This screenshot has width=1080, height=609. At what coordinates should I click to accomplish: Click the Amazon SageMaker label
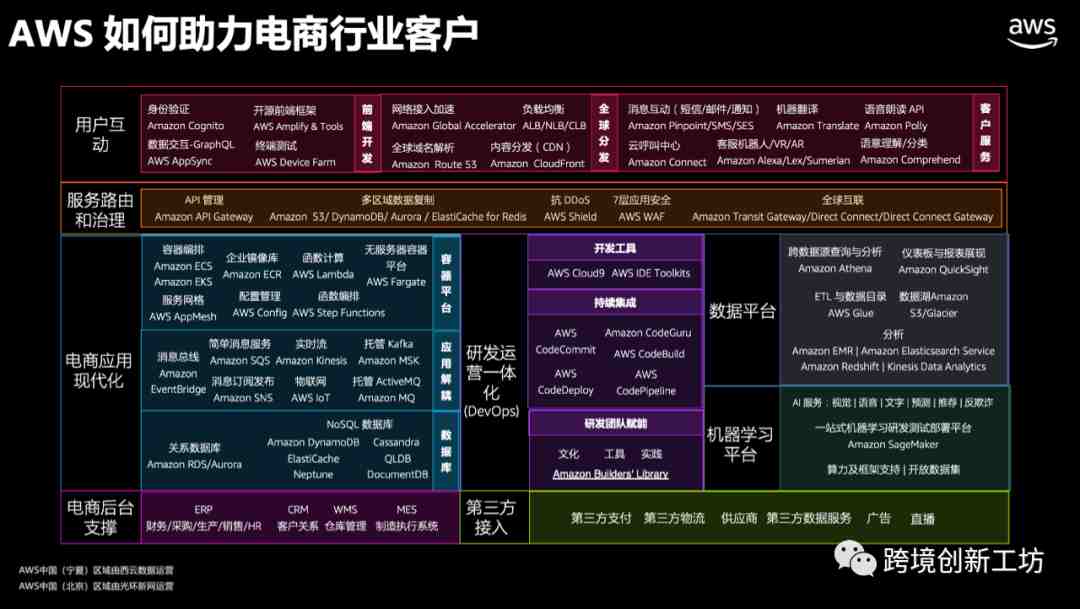point(893,445)
